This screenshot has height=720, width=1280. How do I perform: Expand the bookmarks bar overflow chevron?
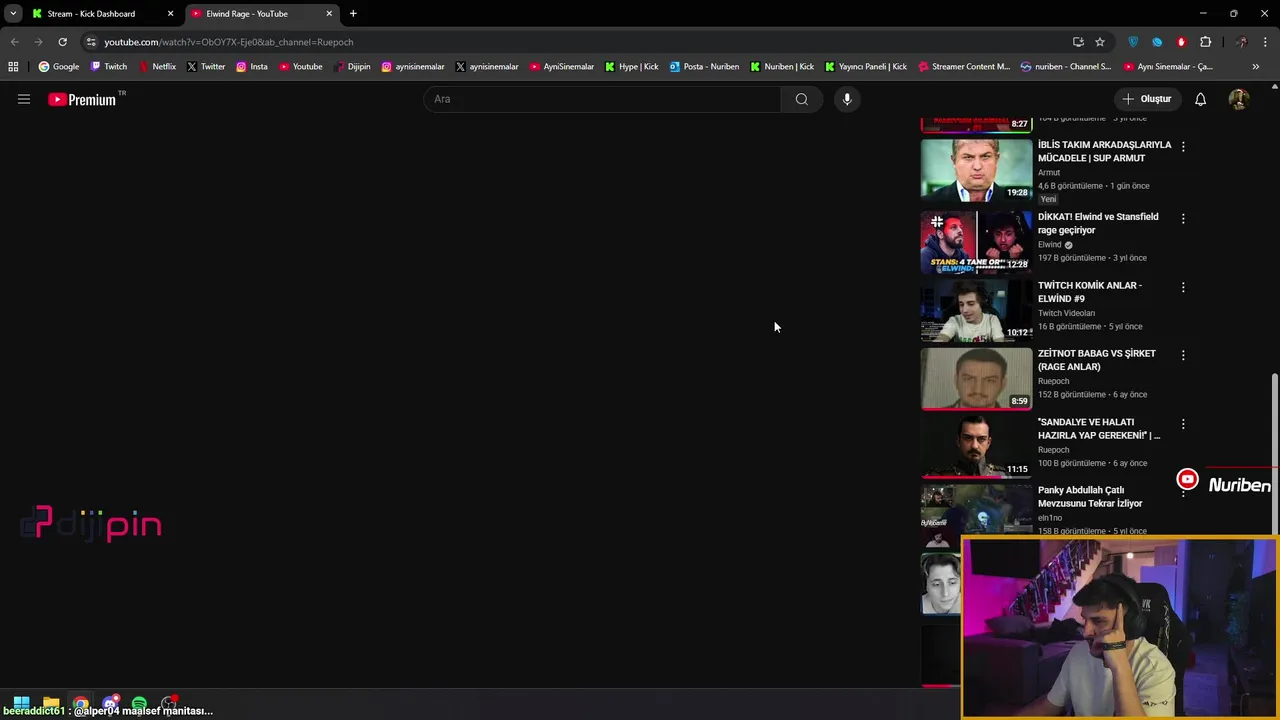[1256, 67]
